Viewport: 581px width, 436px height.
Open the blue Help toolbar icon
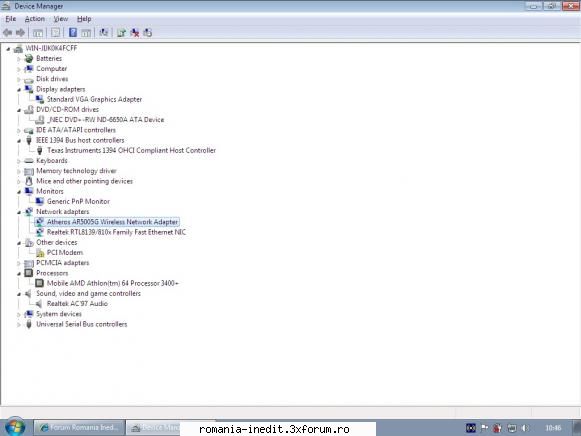[73, 33]
